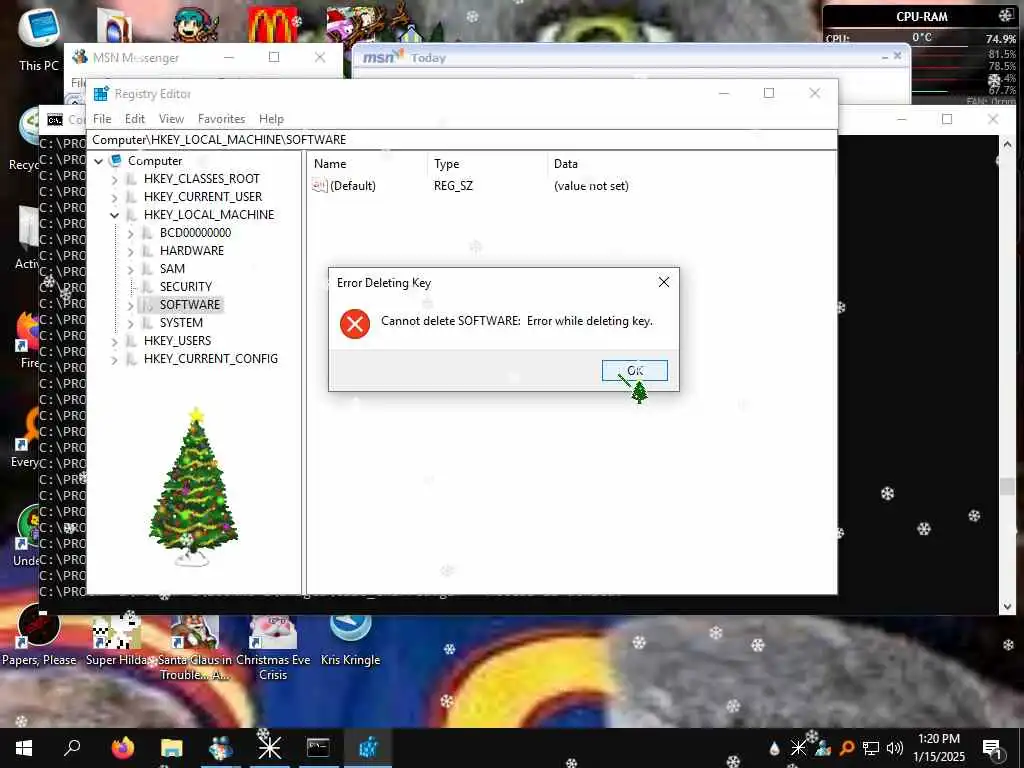
Task: Open taskbar Search
Action: click(x=72, y=748)
